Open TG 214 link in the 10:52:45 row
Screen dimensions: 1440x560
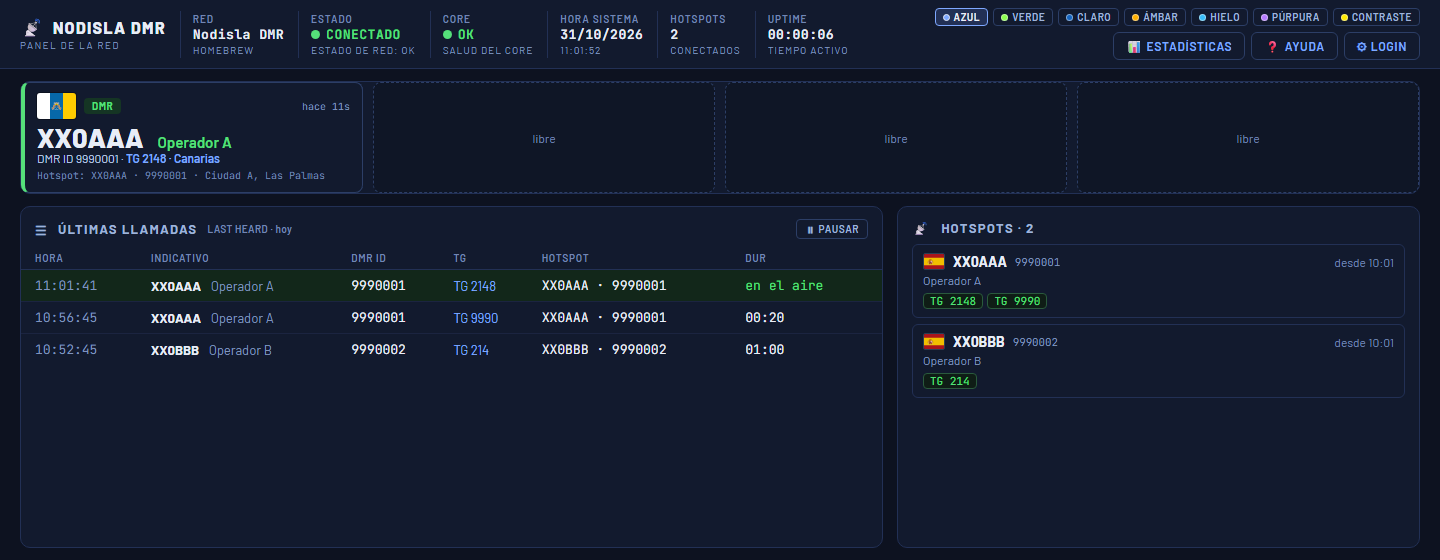point(471,350)
